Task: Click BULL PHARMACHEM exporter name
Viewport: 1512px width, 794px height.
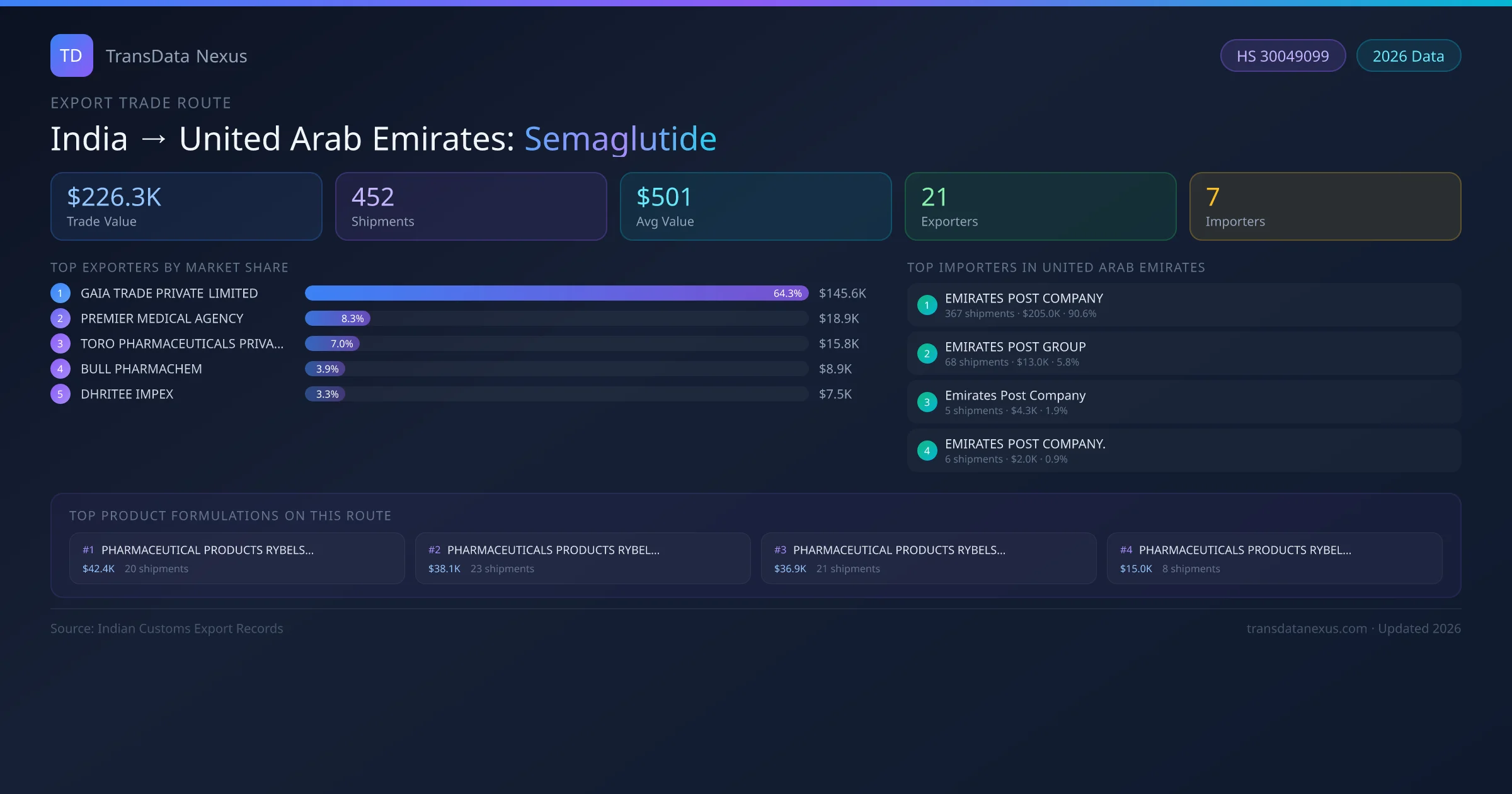Action: (x=141, y=369)
